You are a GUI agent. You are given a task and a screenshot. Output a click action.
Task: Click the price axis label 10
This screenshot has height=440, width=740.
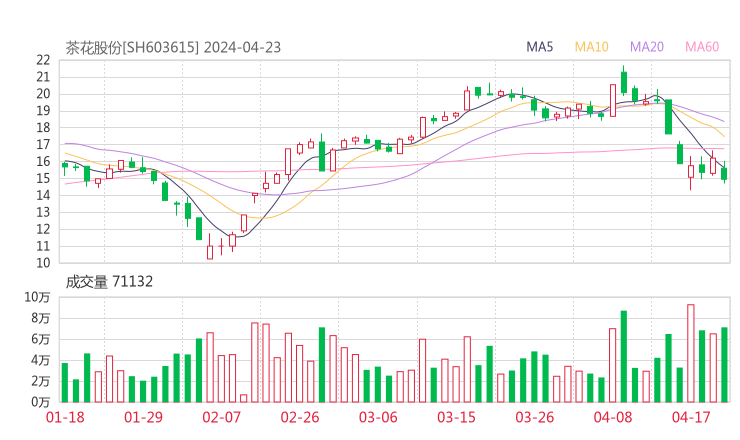(x=43, y=263)
